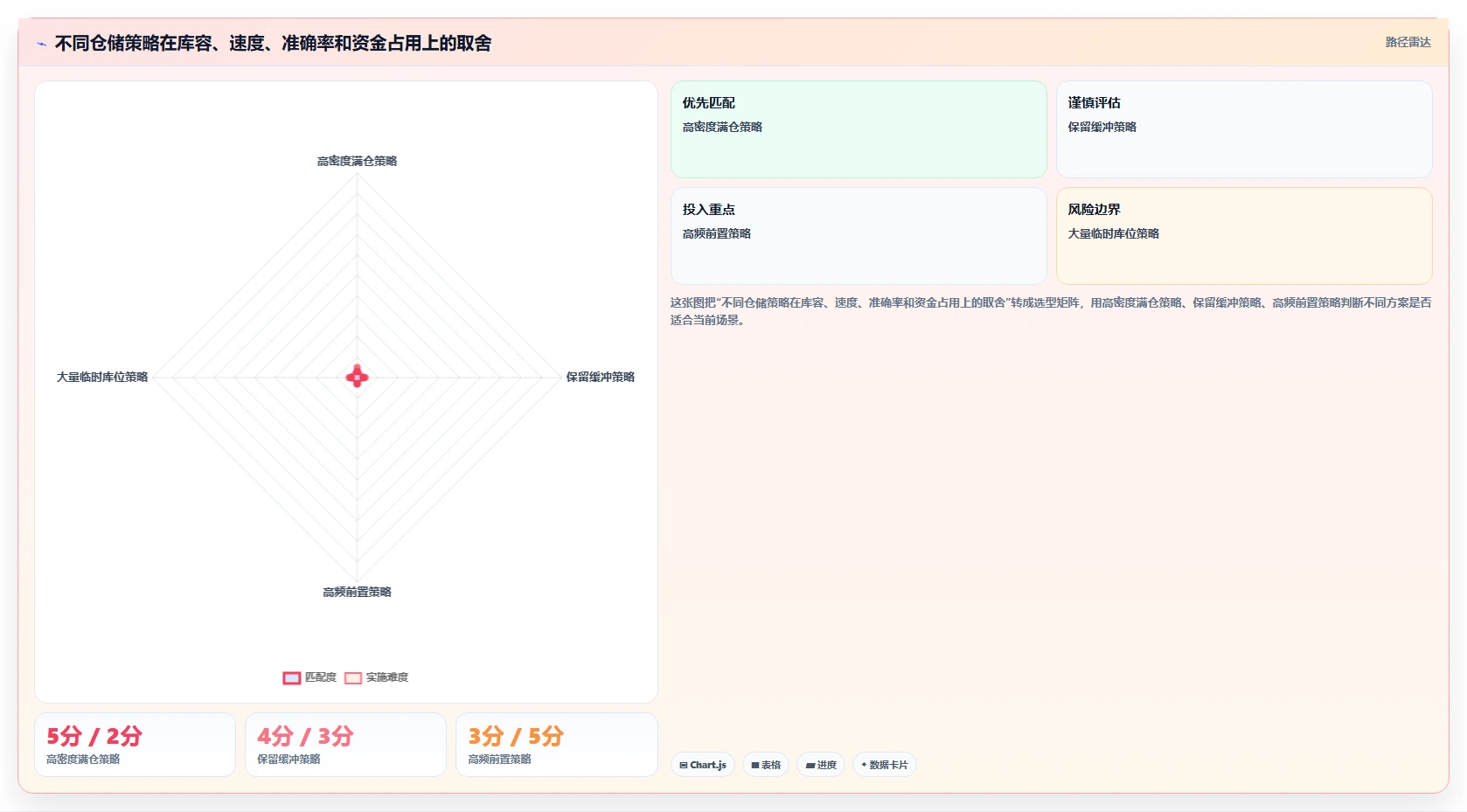Click the 表格 tag

click(x=766, y=765)
